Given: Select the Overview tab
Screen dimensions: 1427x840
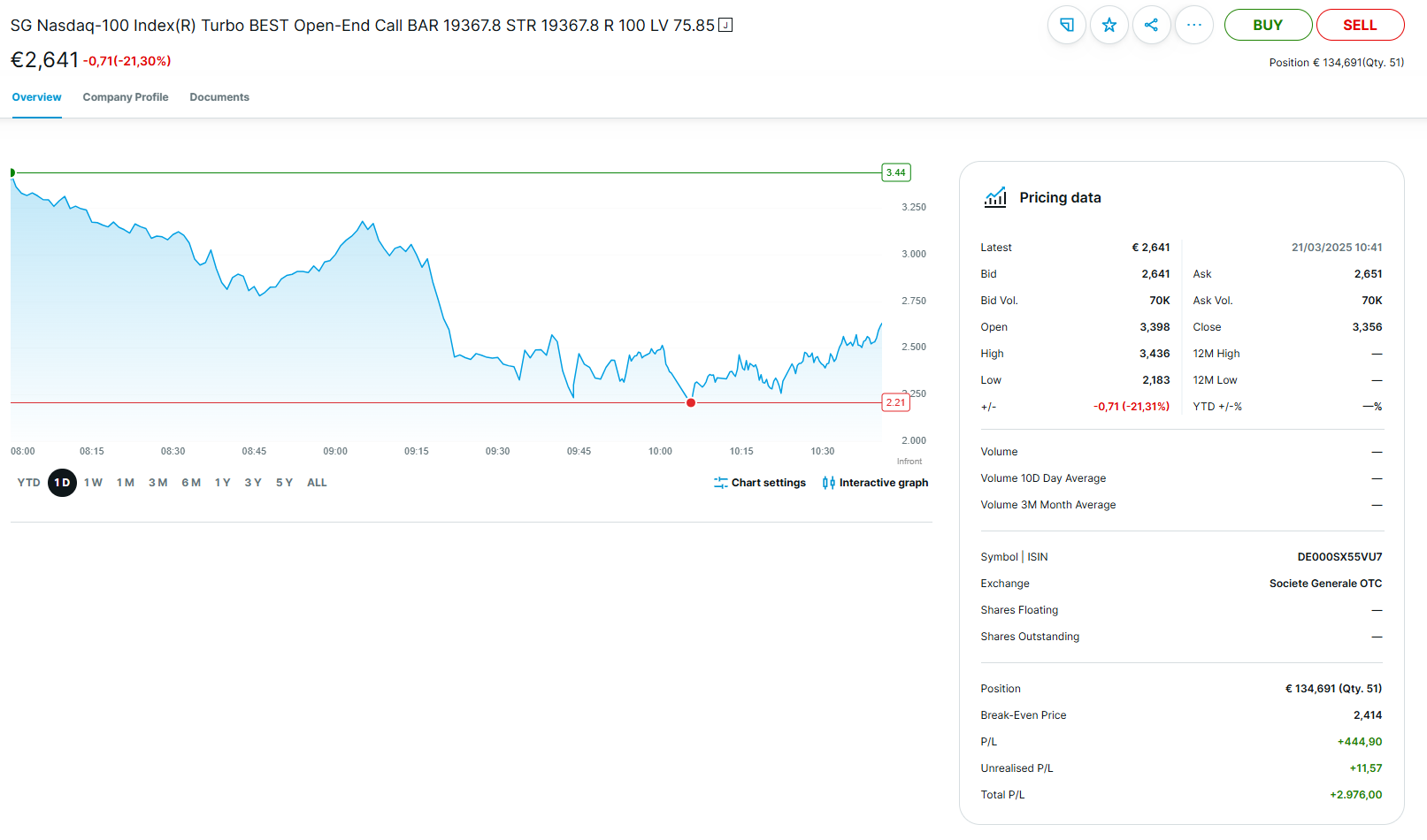Looking at the screenshot, I should (x=36, y=97).
